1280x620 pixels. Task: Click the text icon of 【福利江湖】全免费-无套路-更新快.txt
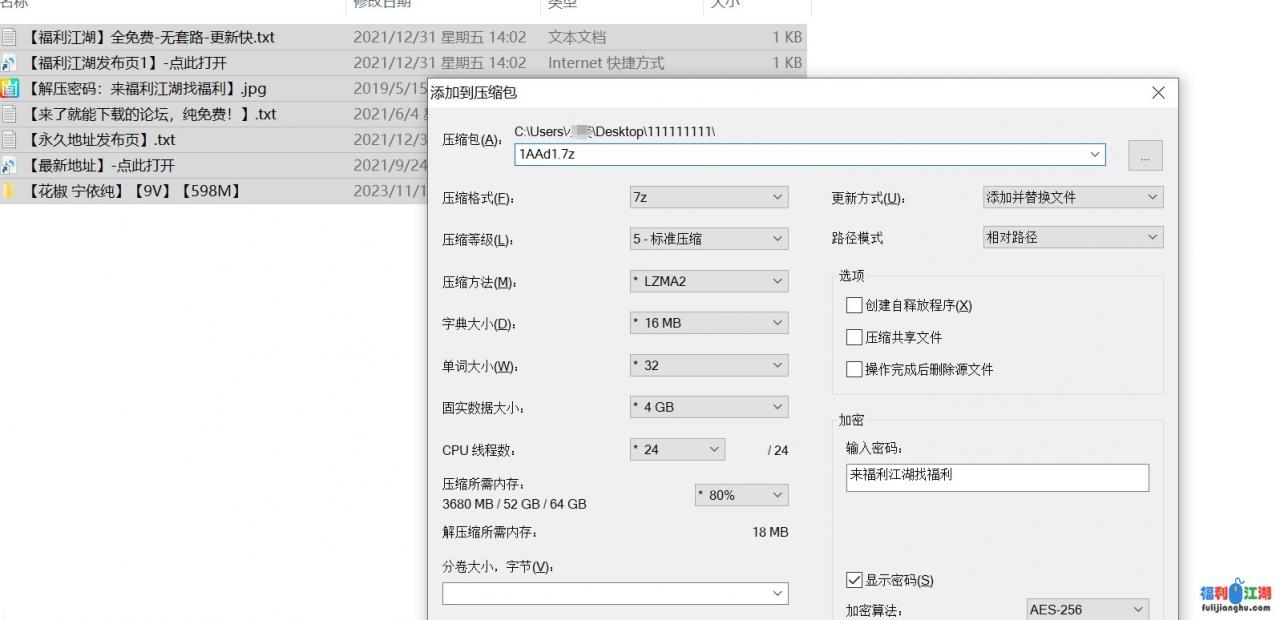tap(9, 36)
